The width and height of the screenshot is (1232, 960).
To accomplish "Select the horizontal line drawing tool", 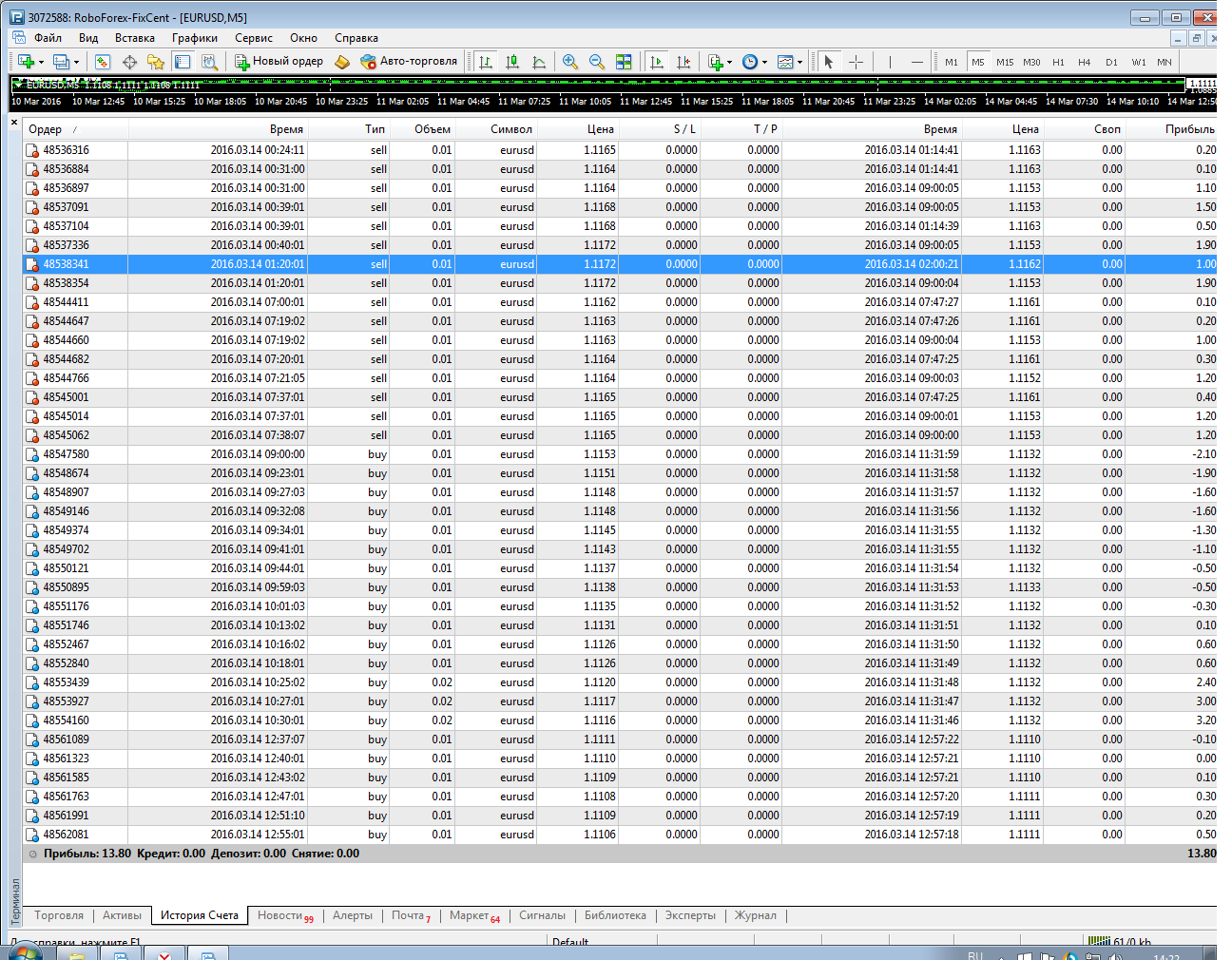I will point(916,62).
